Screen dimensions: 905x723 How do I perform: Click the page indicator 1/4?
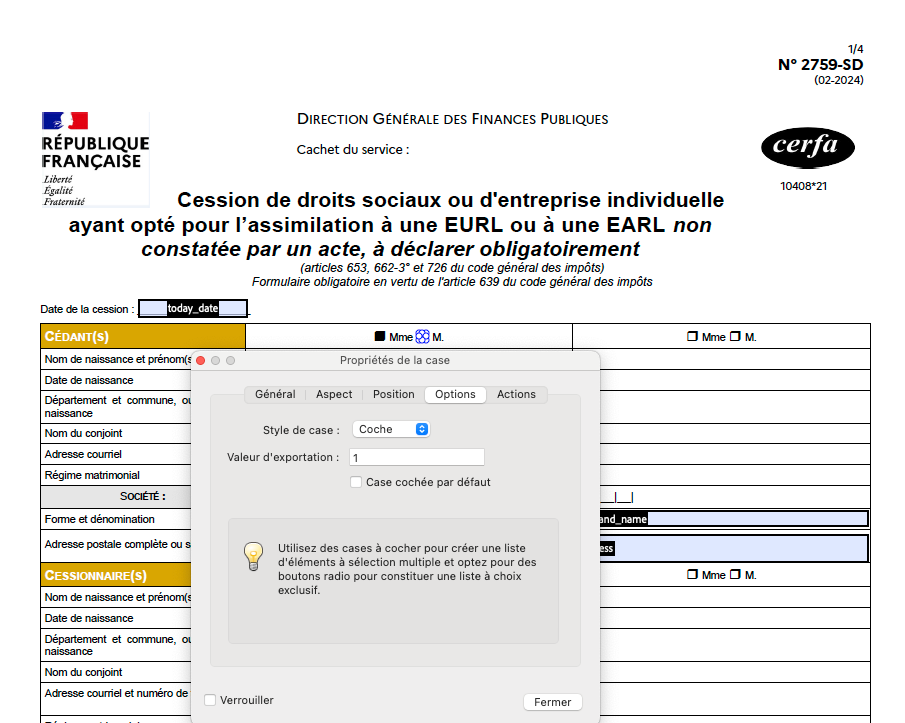(855, 49)
